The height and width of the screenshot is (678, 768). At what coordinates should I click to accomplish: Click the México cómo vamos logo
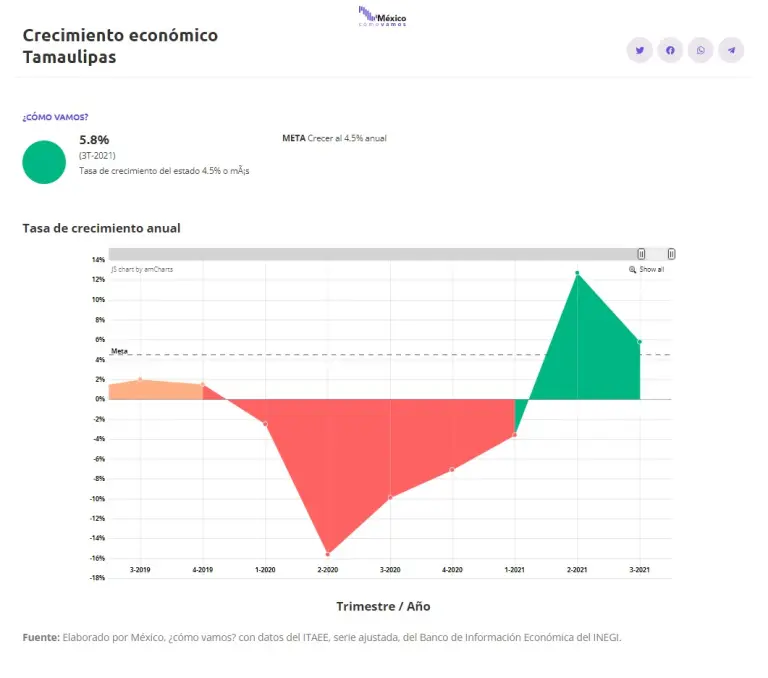383,17
